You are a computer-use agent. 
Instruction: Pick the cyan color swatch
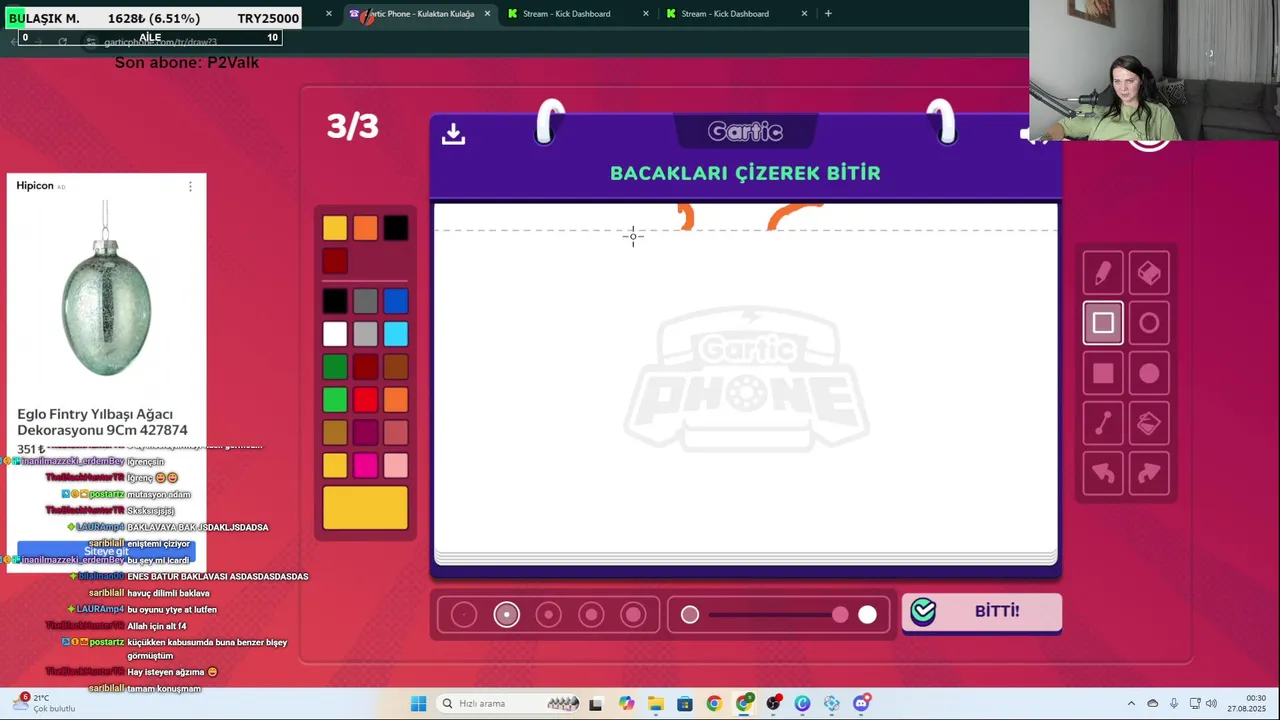[396, 334]
